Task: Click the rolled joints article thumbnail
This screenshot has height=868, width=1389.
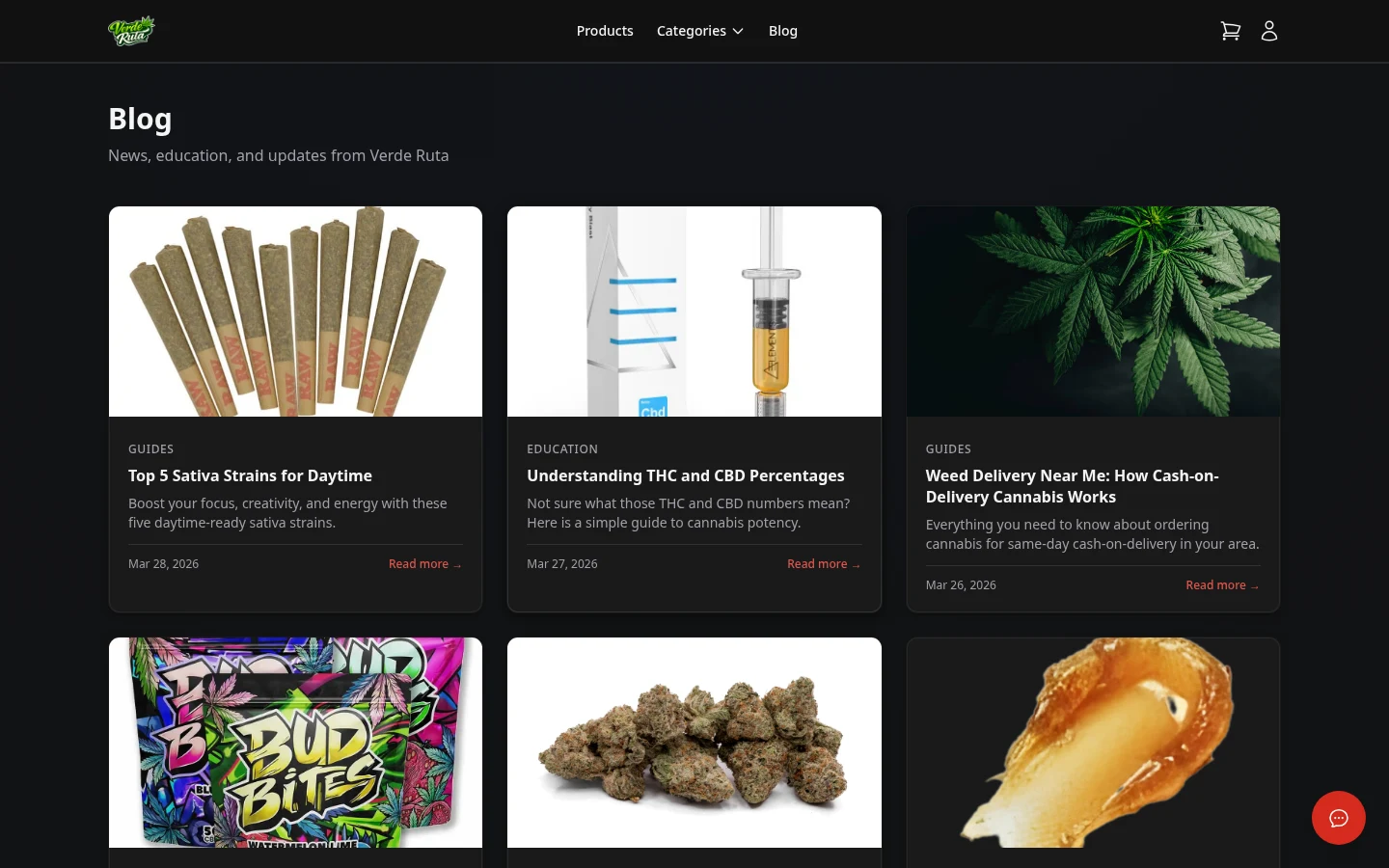Action: [295, 312]
